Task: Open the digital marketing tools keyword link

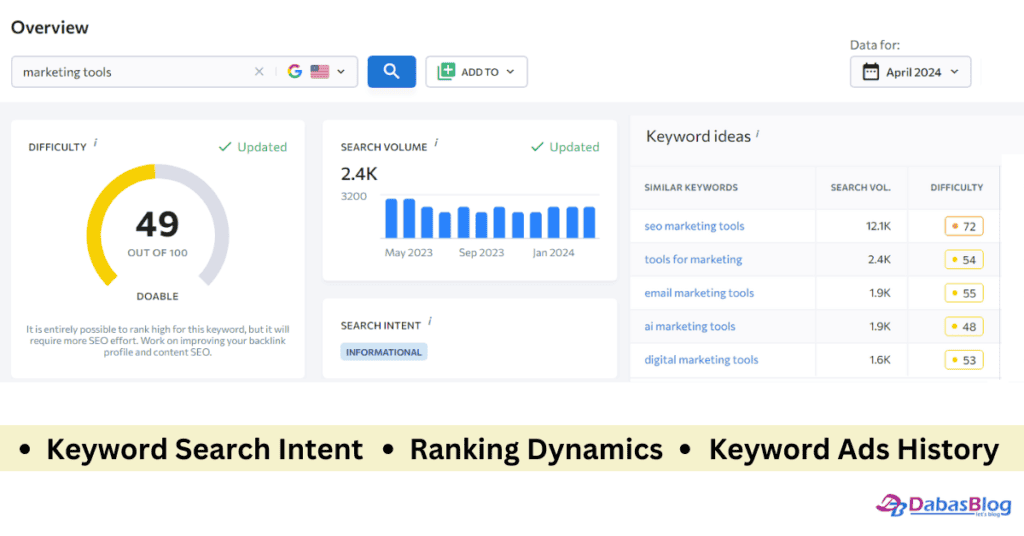Action: [x=701, y=359]
